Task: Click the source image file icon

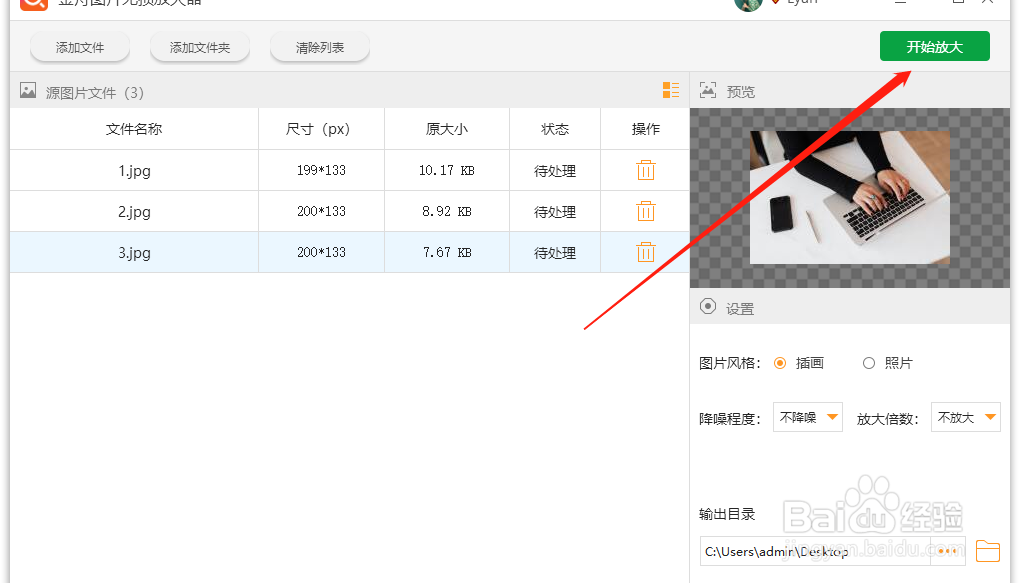Action: [28, 90]
